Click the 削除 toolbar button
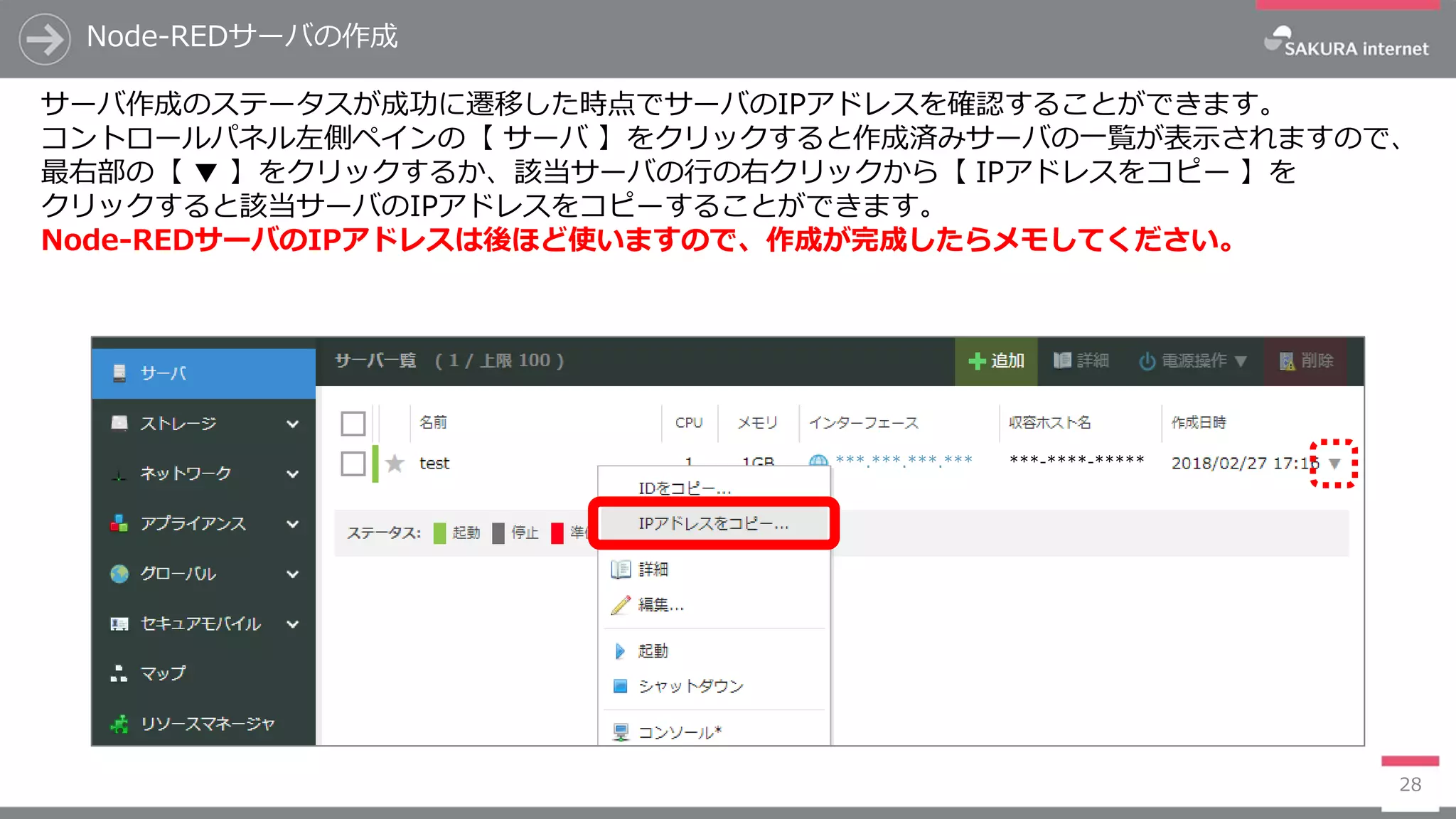The height and width of the screenshot is (819, 1456). coord(1305,361)
